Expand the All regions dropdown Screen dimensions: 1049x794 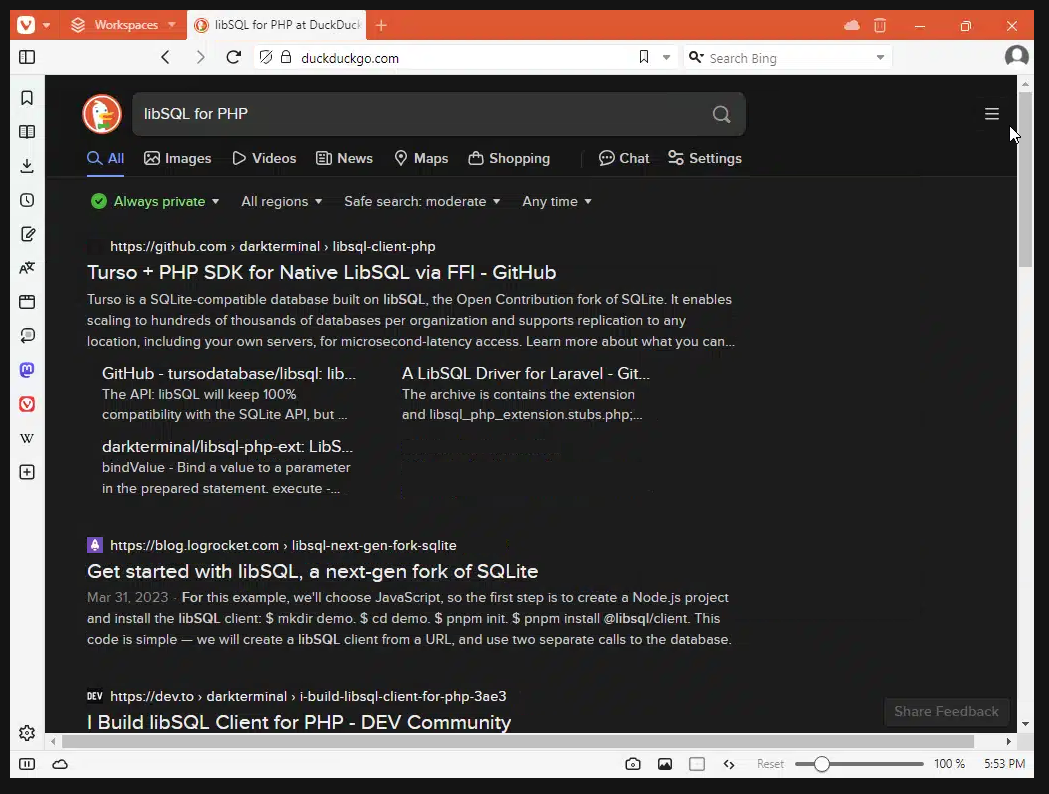281,201
